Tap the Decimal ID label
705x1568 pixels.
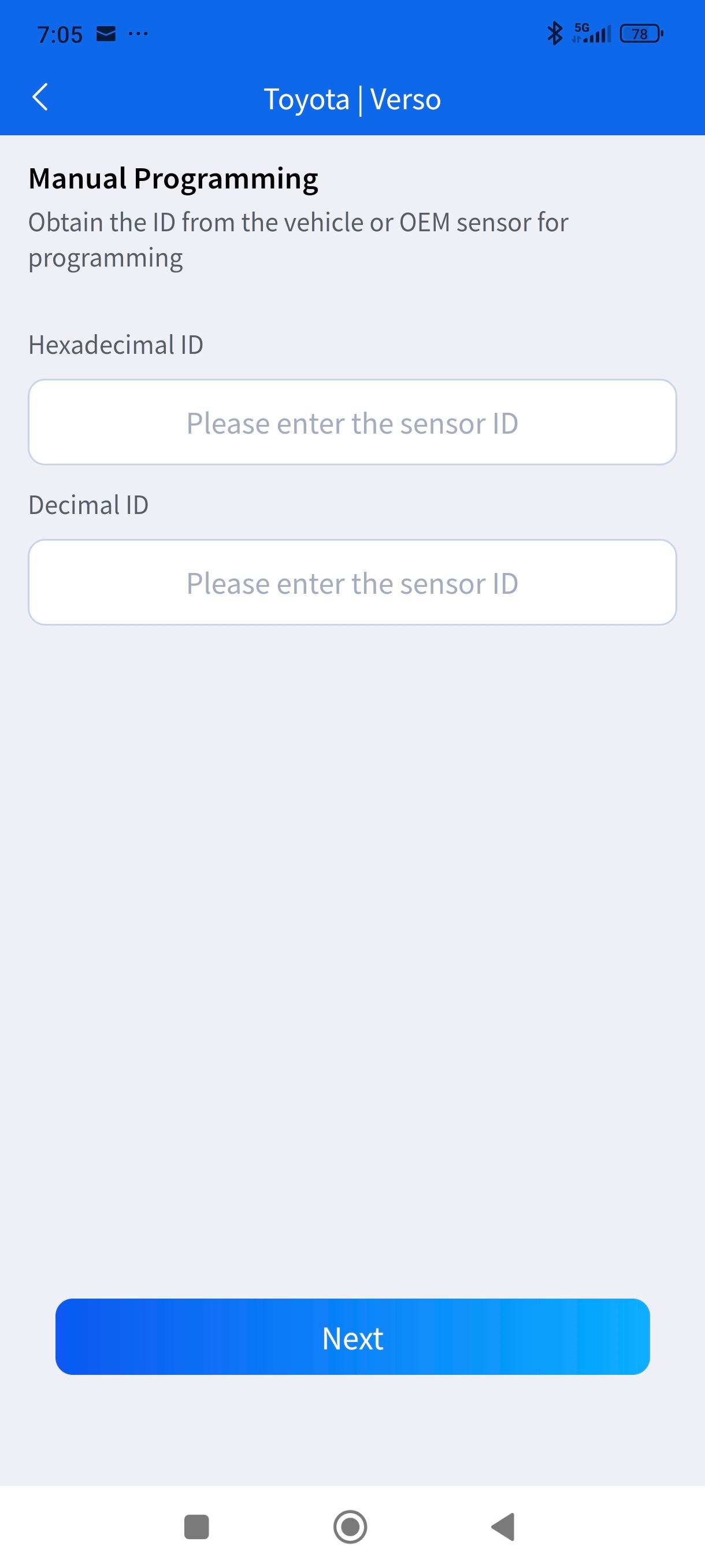[x=89, y=505]
